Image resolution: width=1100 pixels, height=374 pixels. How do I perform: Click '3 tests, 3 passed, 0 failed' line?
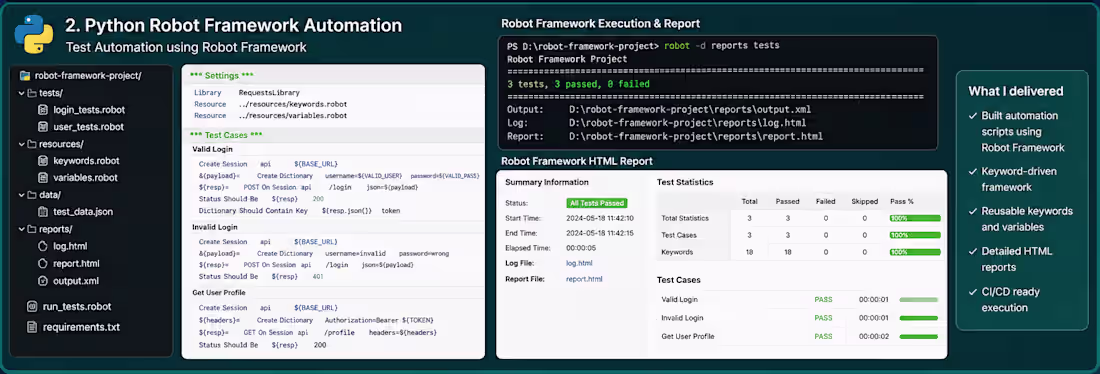[578, 84]
